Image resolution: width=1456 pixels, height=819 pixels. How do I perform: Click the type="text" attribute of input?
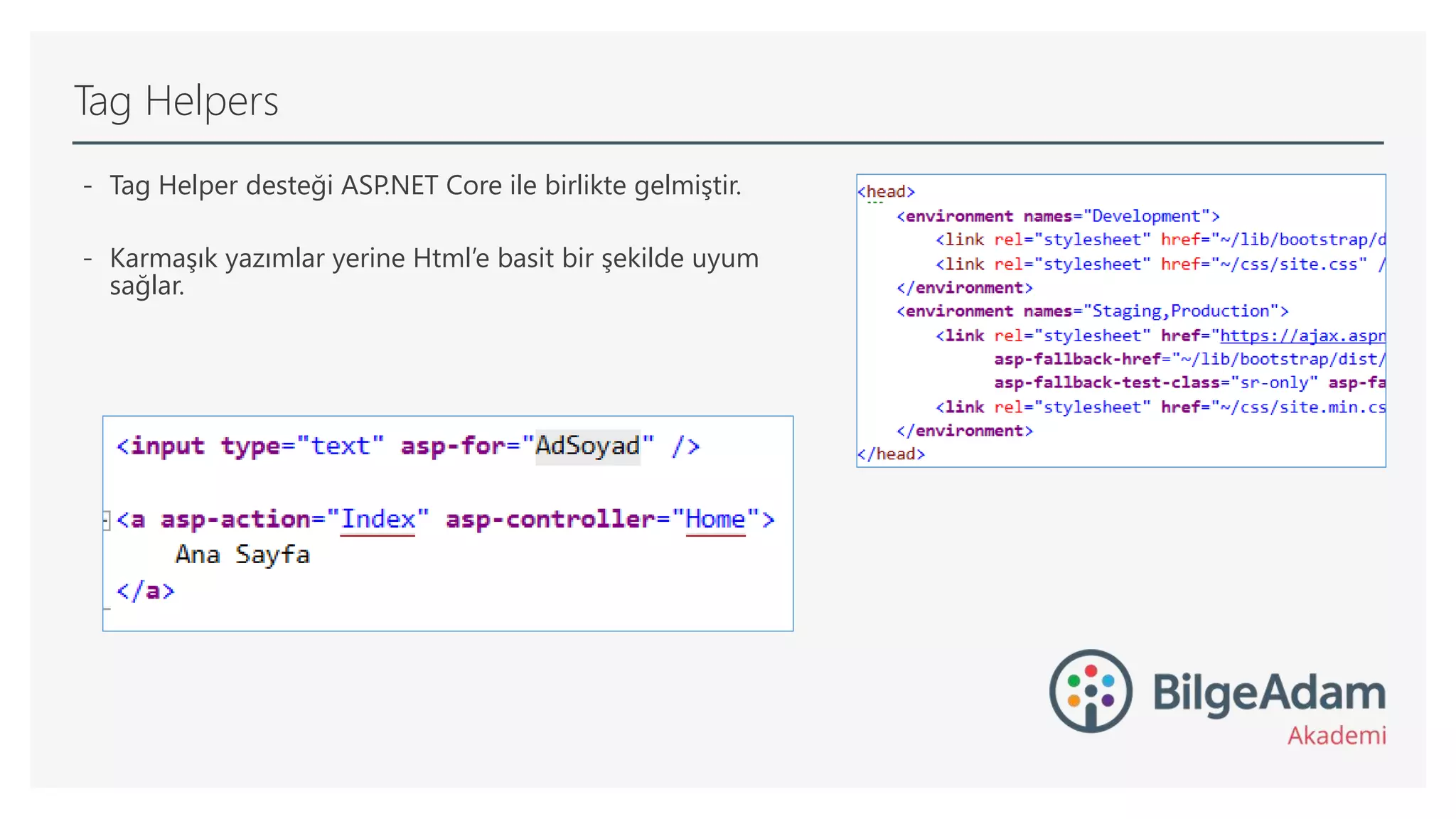click(302, 446)
